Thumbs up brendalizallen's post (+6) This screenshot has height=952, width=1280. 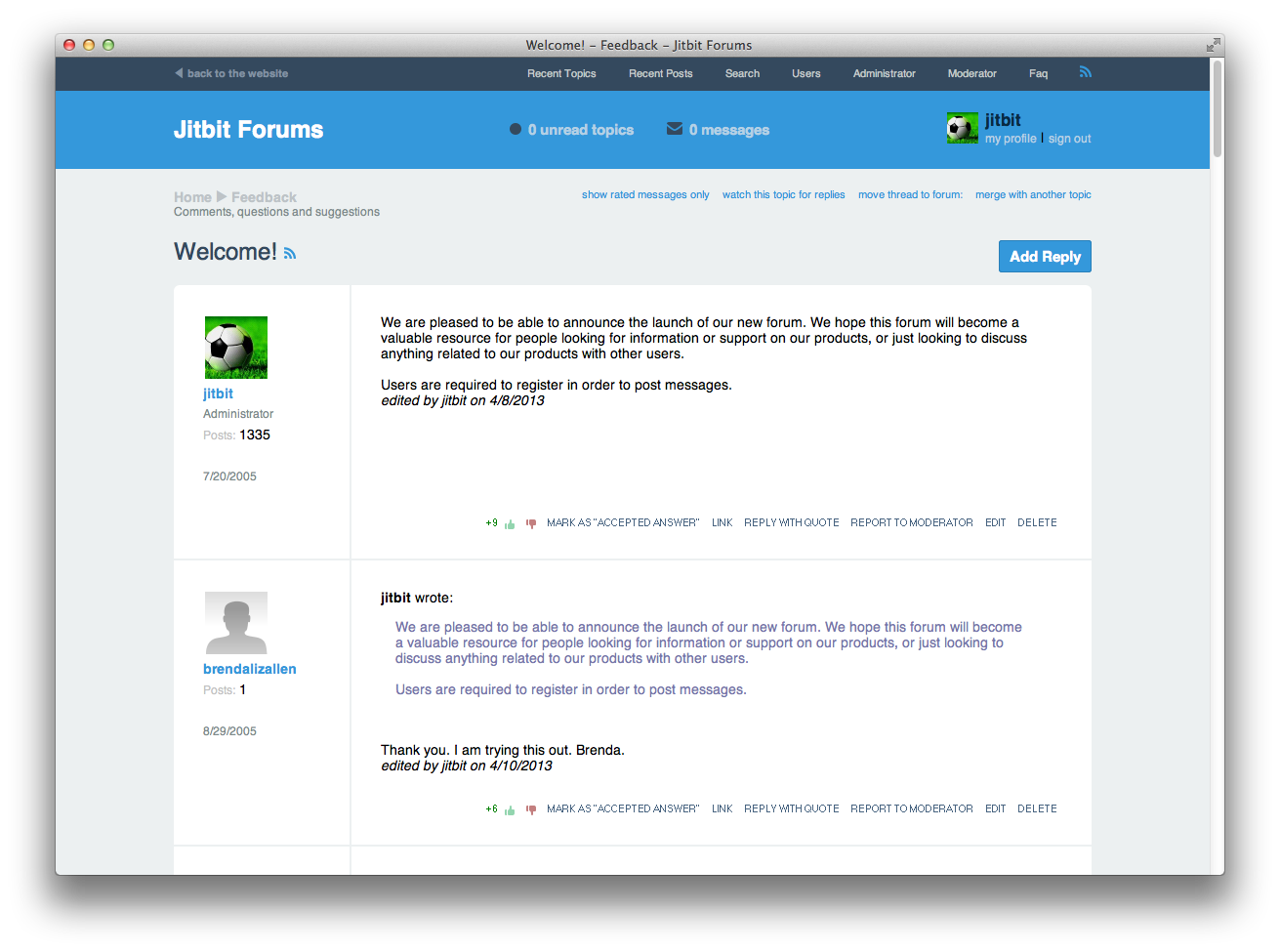coord(510,809)
